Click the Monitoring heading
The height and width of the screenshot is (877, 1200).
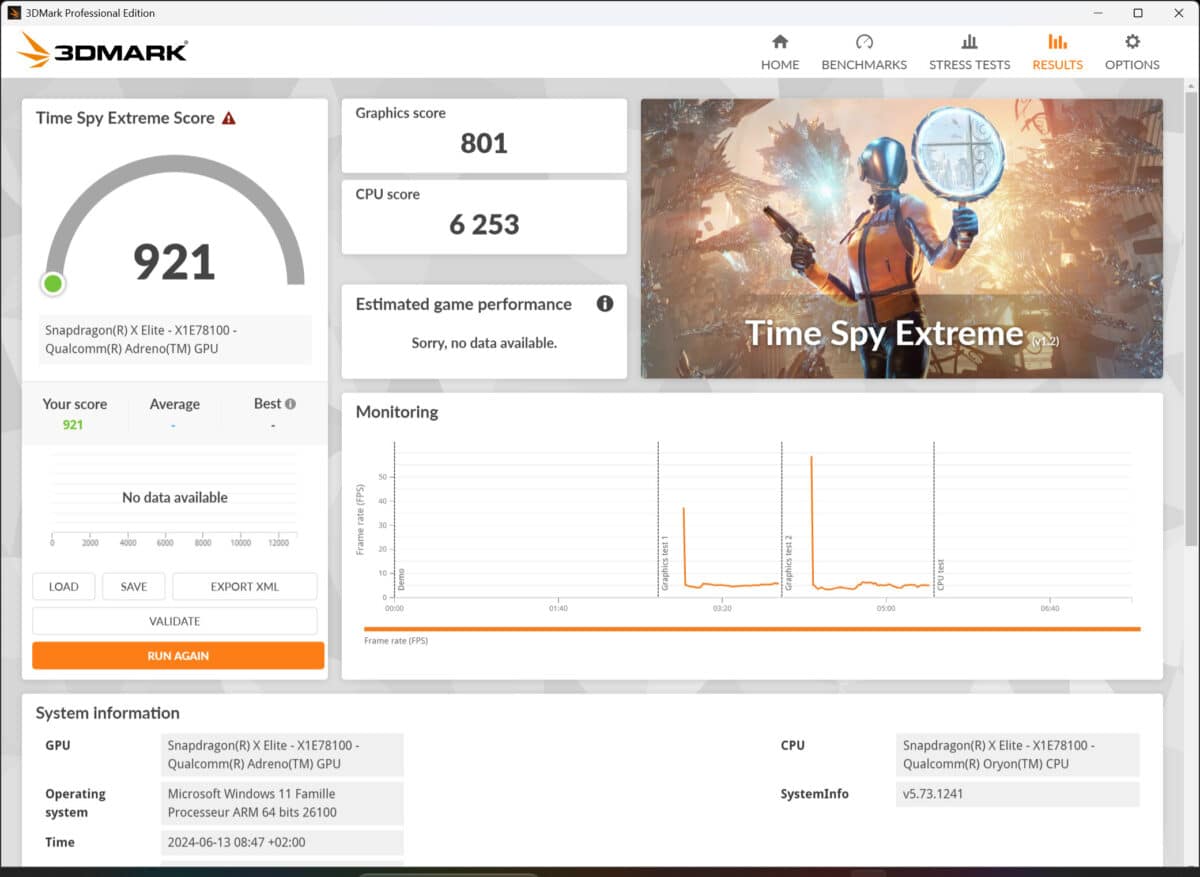click(397, 412)
